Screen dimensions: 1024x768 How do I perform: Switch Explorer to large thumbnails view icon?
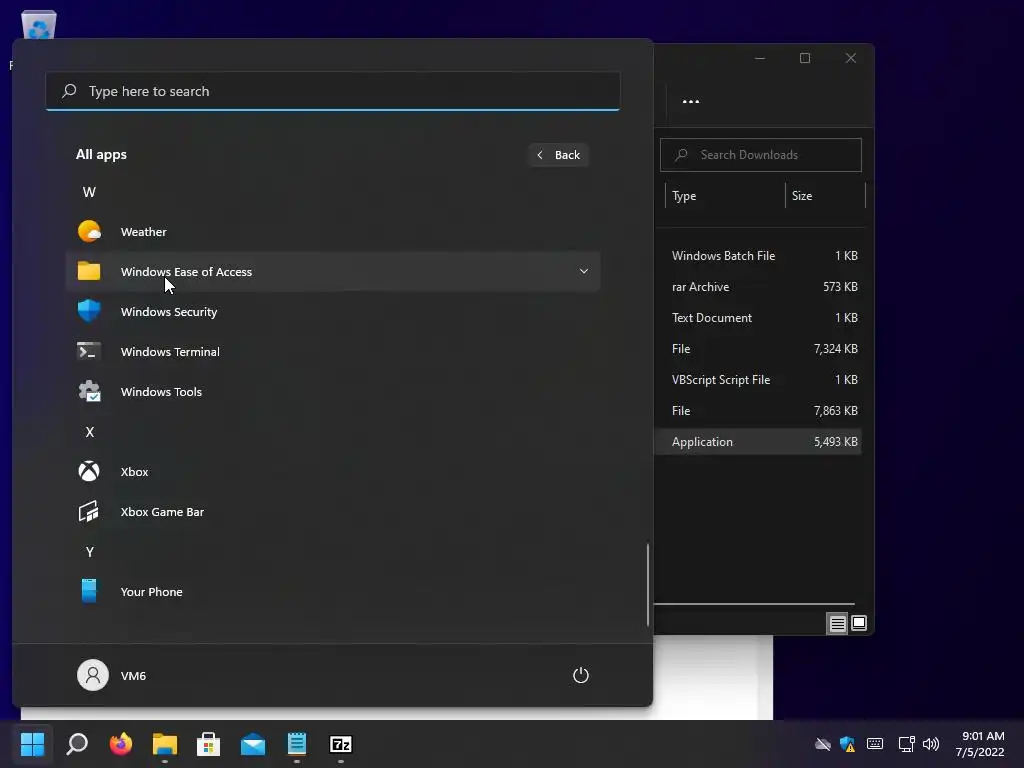[x=859, y=623]
